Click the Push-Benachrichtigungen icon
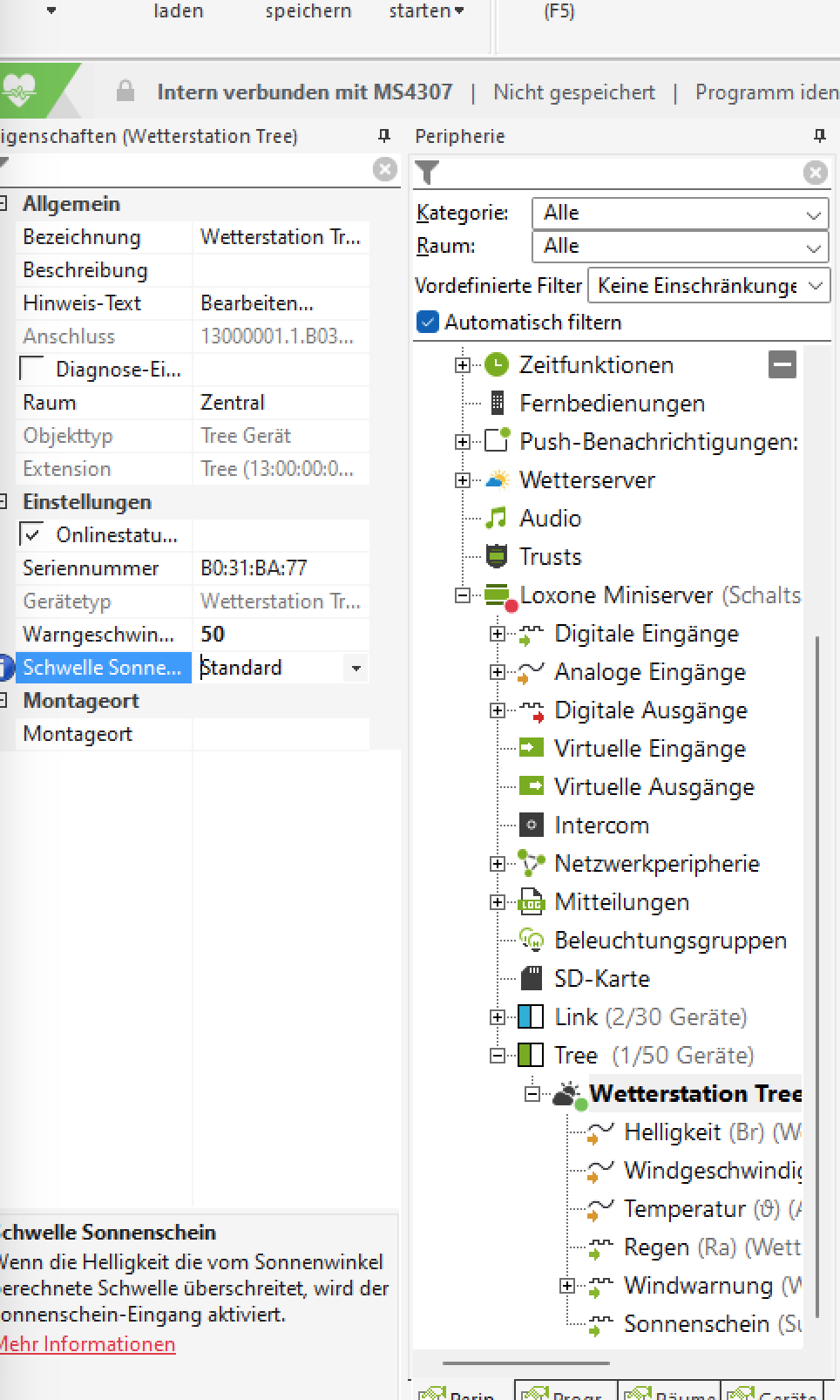 coord(497,440)
